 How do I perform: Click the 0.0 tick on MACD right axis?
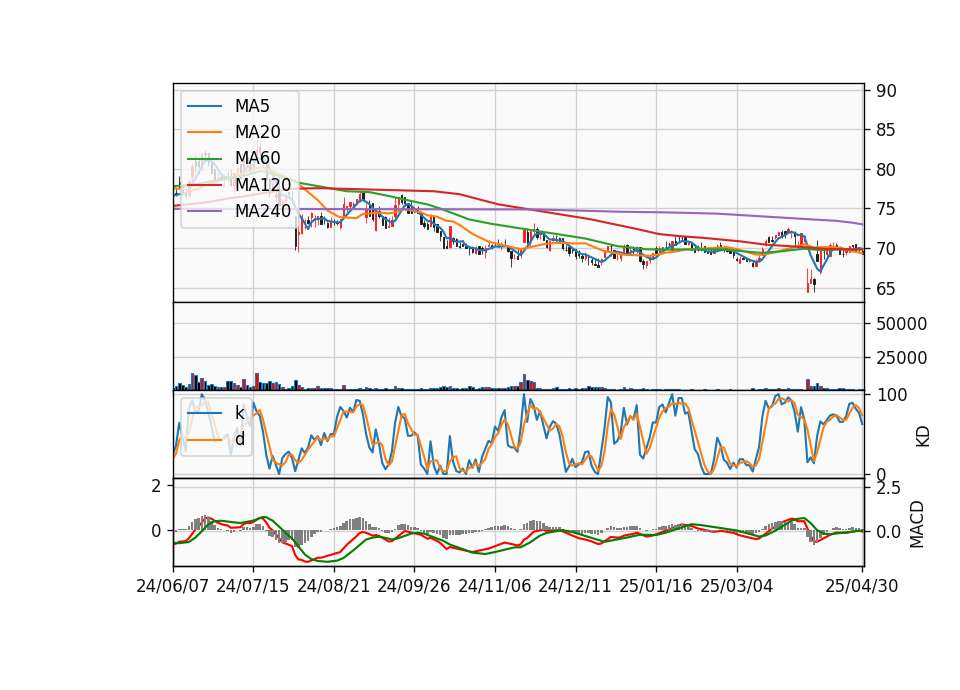click(888, 532)
